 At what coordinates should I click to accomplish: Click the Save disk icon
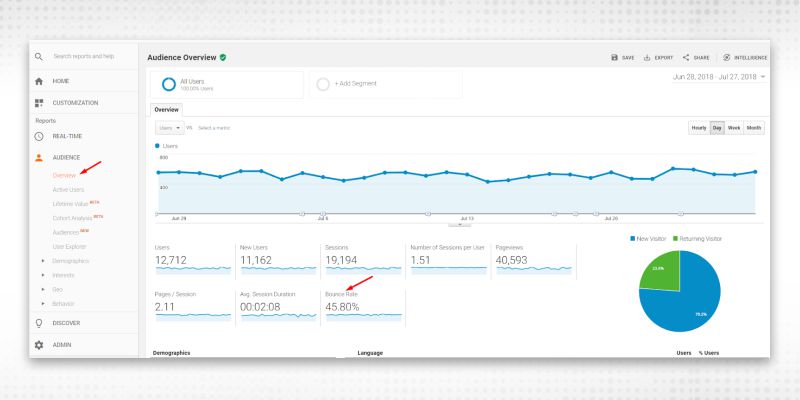tap(614, 58)
